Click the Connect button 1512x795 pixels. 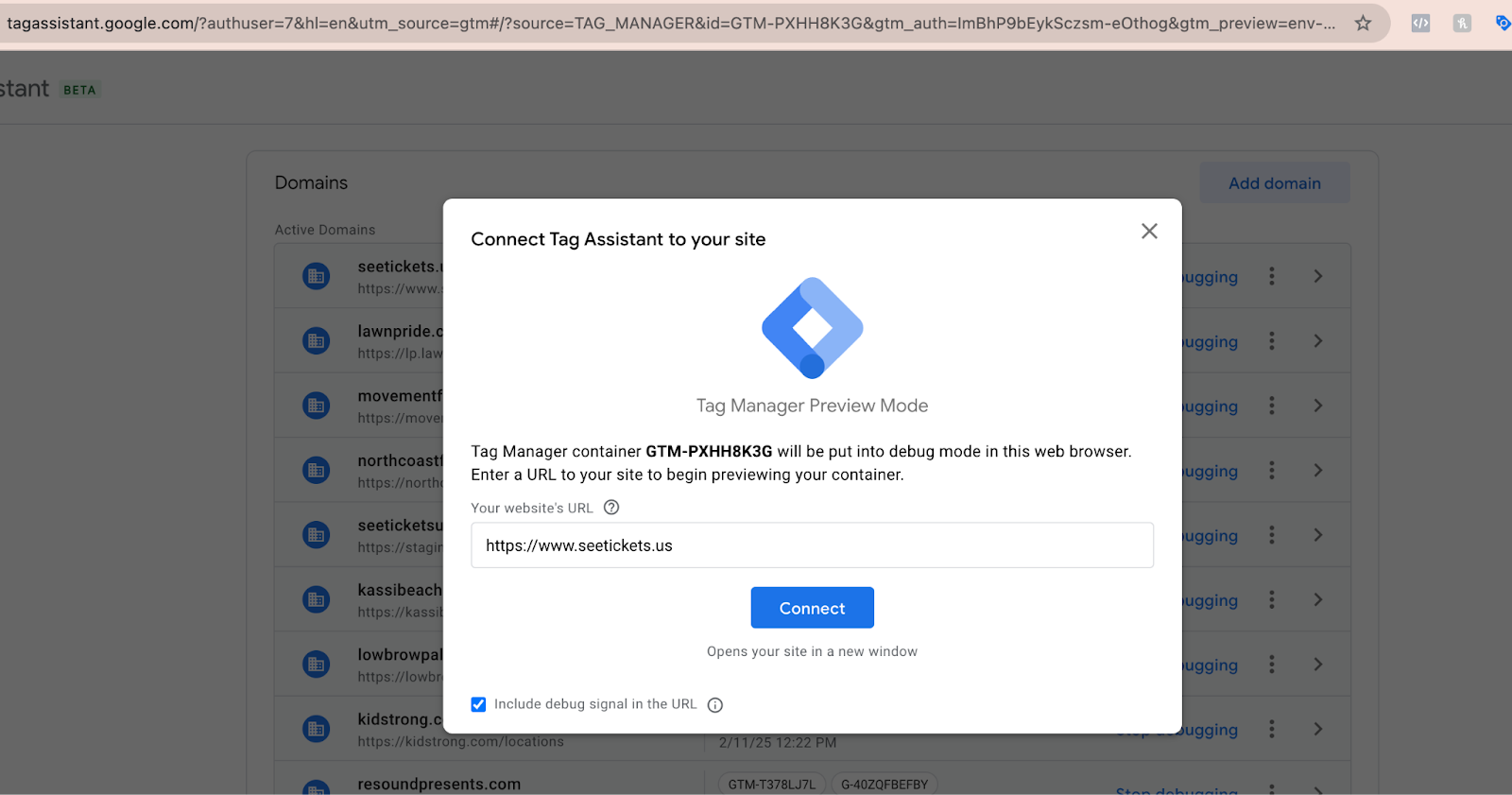812,608
